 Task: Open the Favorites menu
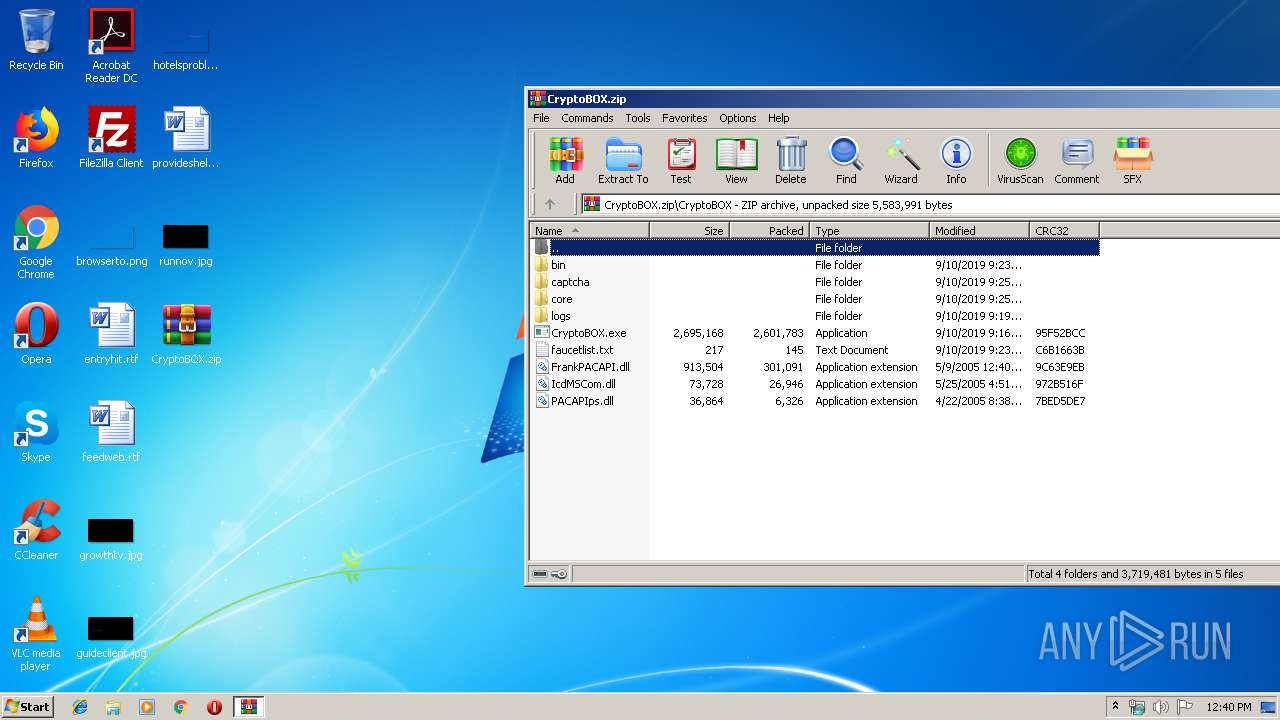click(x=684, y=118)
